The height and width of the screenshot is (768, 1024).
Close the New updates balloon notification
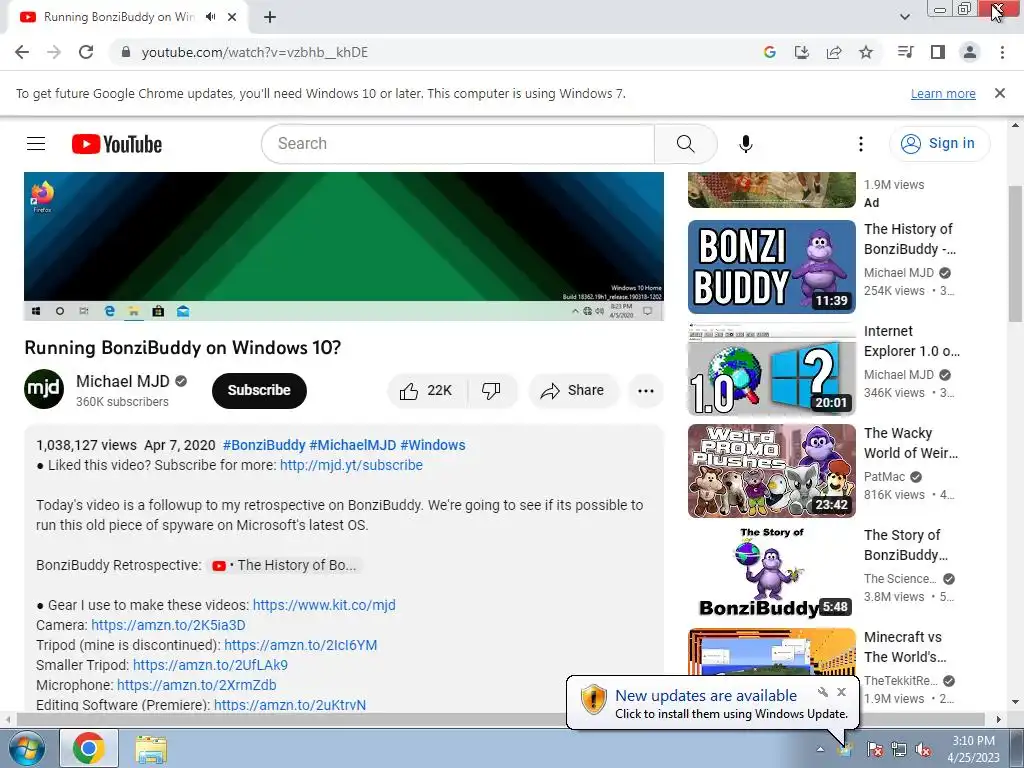(x=841, y=692)
